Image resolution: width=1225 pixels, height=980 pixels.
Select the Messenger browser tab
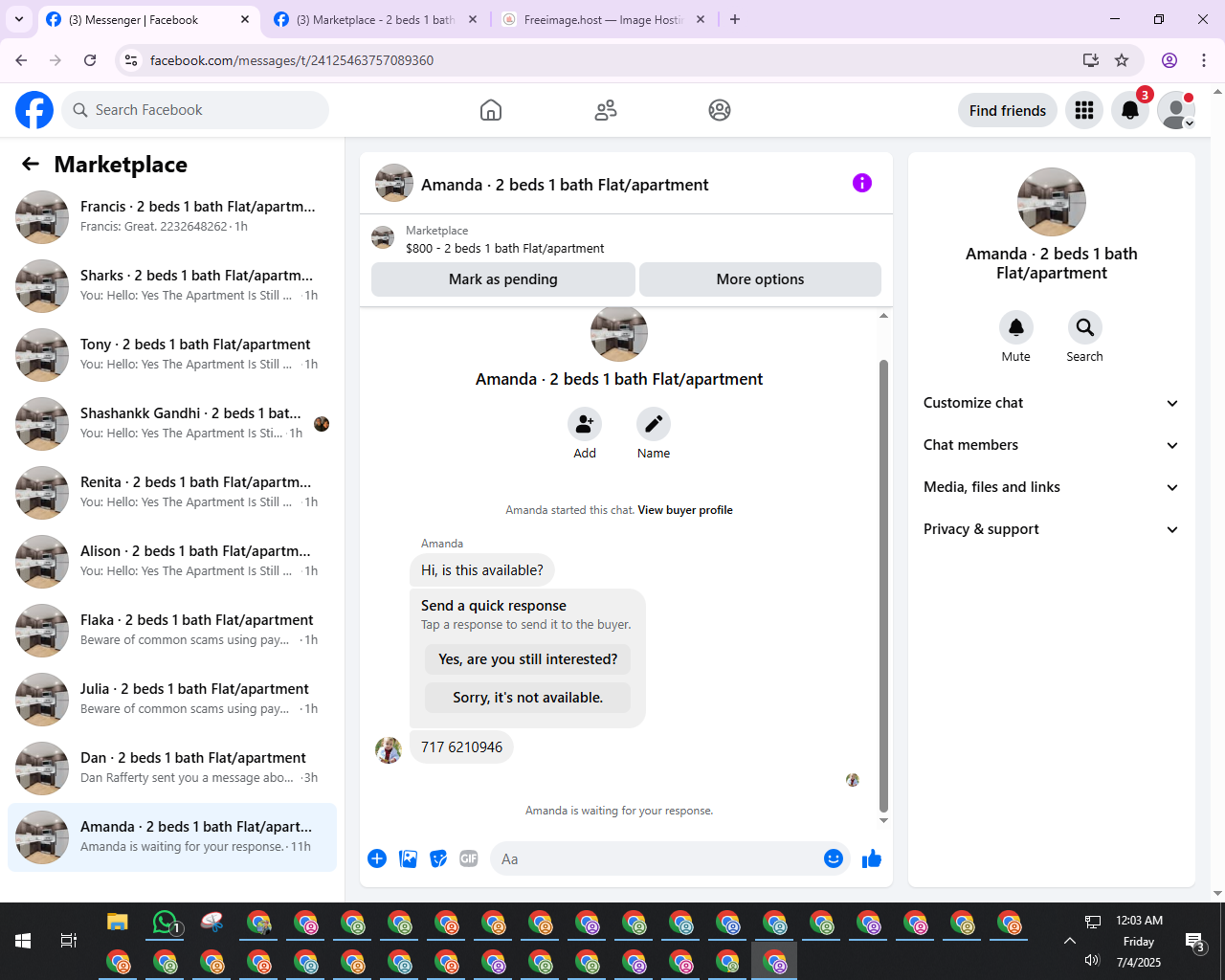click(148, 19)
